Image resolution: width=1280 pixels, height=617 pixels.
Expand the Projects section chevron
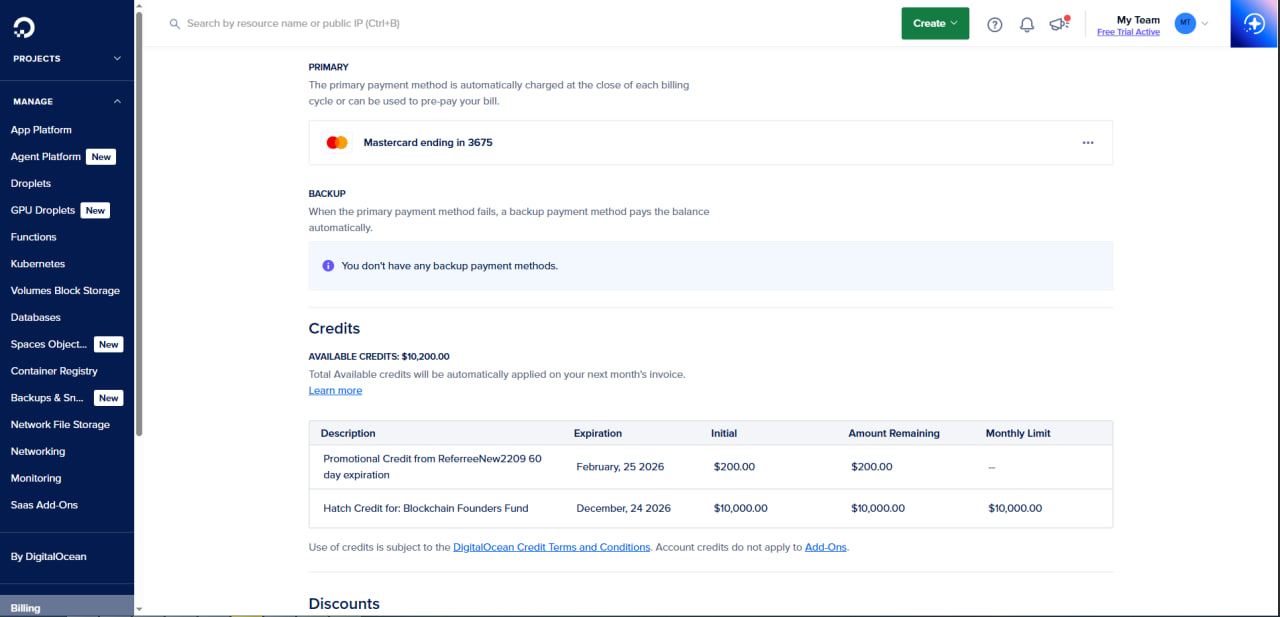point(117,59)
